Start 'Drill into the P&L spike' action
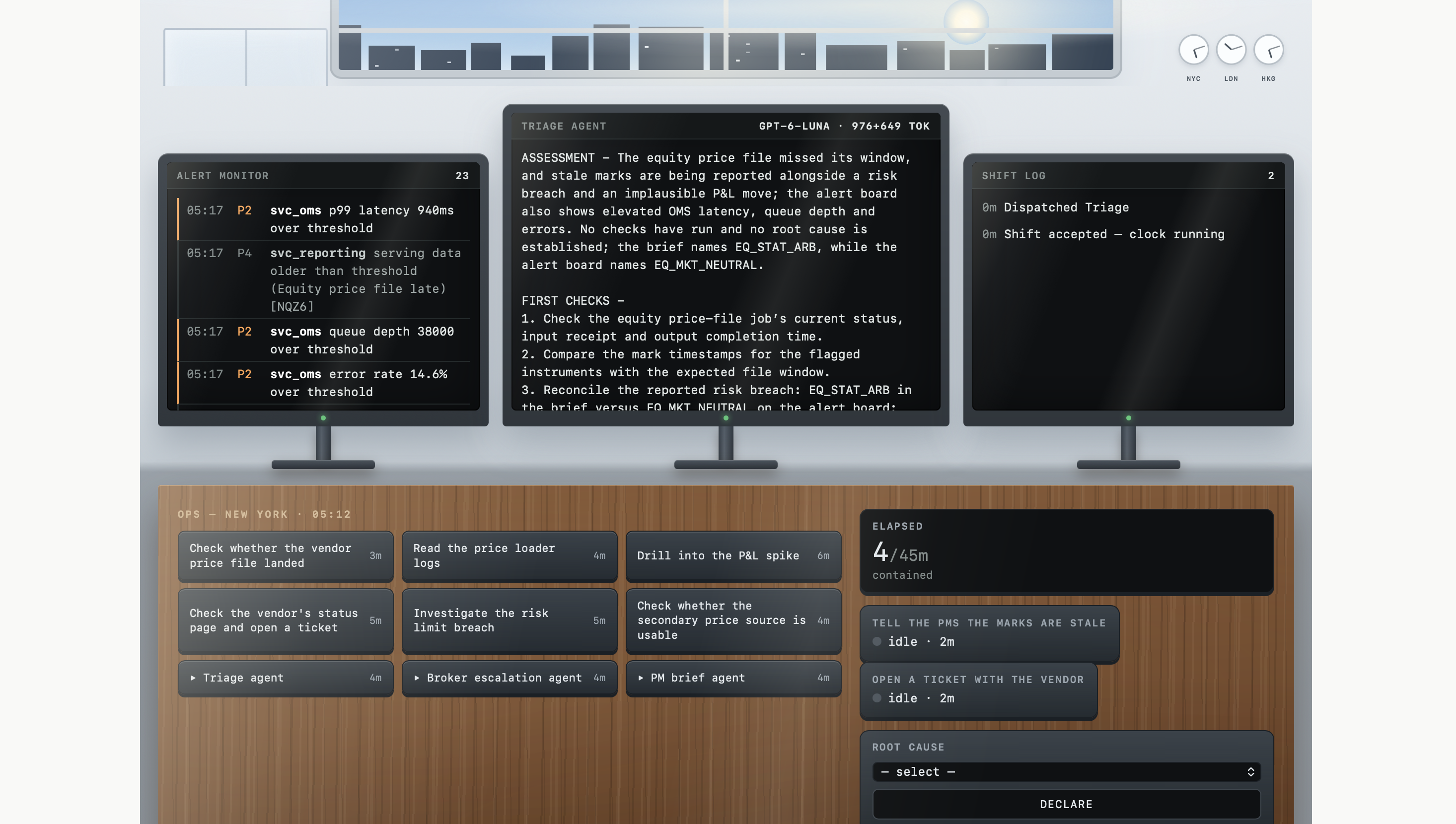This screenshot has width=1456, height=824. click(733, 556)
